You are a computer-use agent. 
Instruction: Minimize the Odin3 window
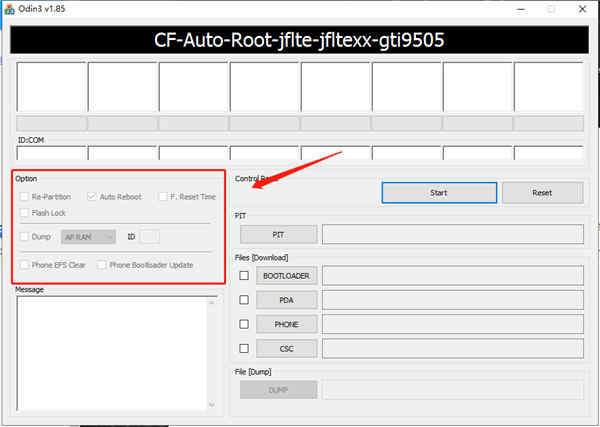tap(521, 9)
